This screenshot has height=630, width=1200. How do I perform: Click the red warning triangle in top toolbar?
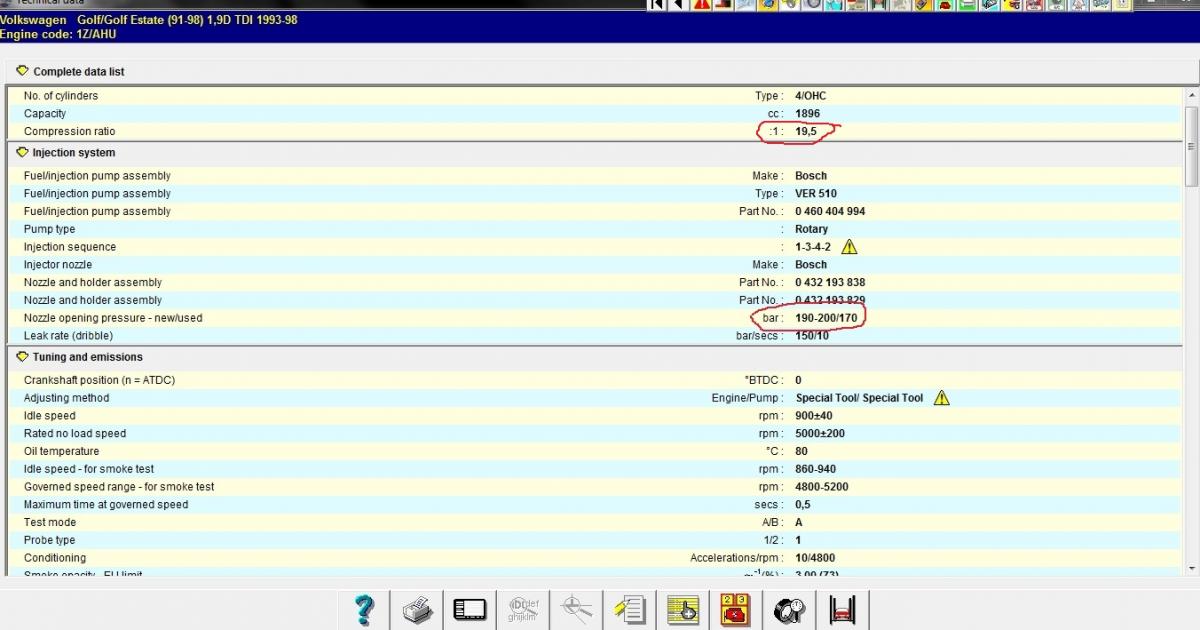(702, 5)
